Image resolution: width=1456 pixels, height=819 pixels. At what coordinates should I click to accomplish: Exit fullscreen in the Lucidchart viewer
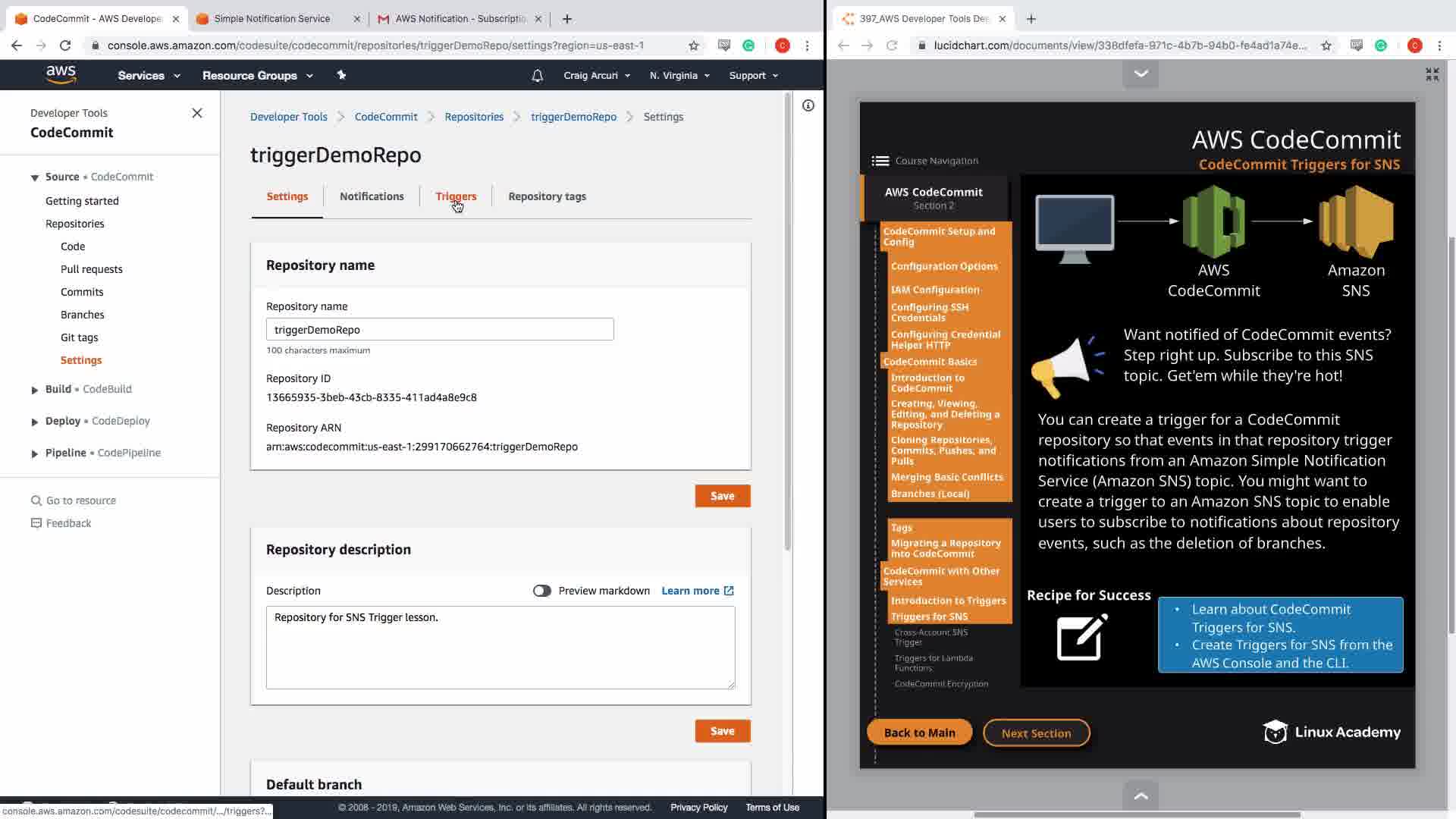[1432, 74]
